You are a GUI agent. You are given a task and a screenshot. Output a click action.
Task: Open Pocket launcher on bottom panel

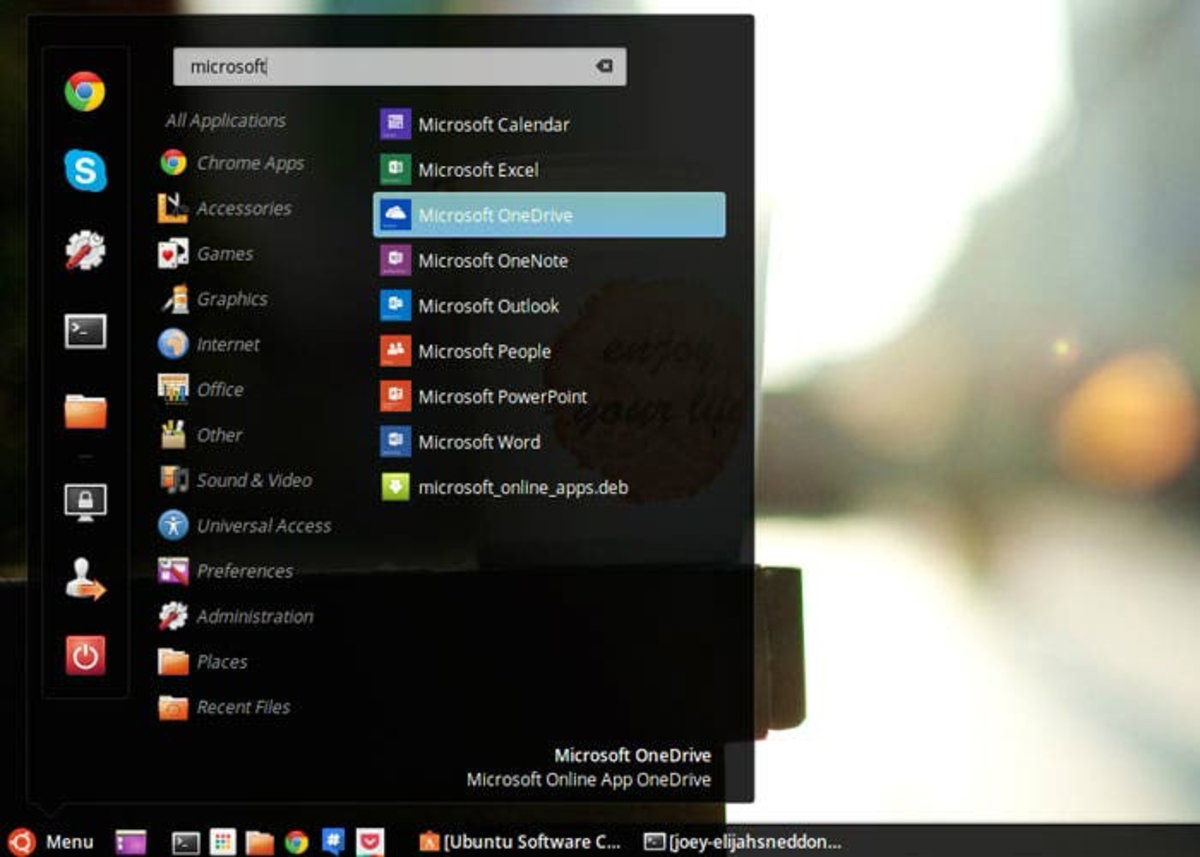click(x=370, y=842)
